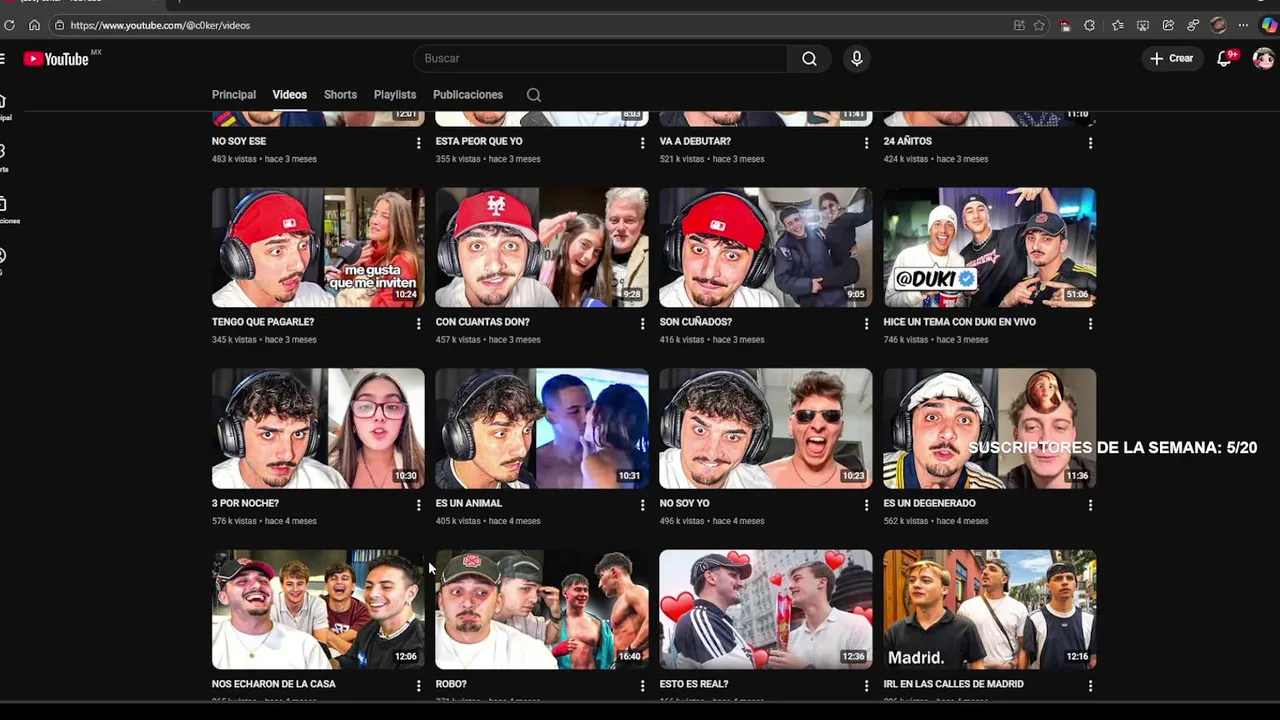Select the Videos tab
1280x720 pixels.
click(x=290, y=95)
